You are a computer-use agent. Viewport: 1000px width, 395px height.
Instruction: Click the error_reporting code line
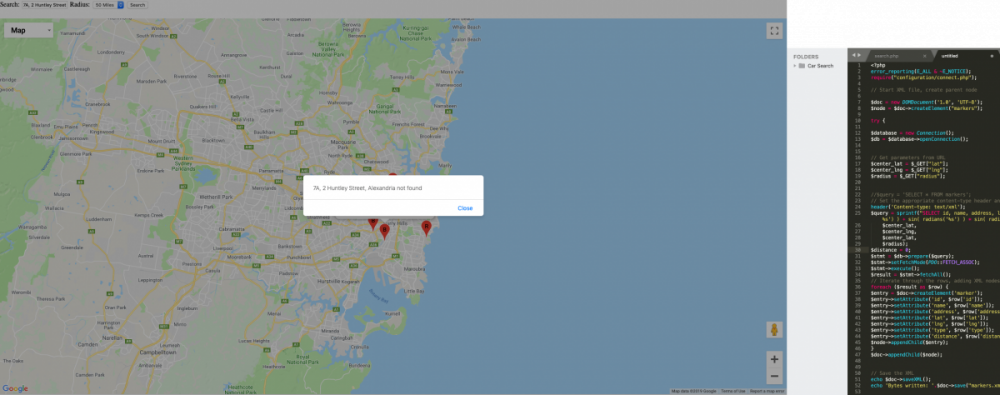pos(920,71)
